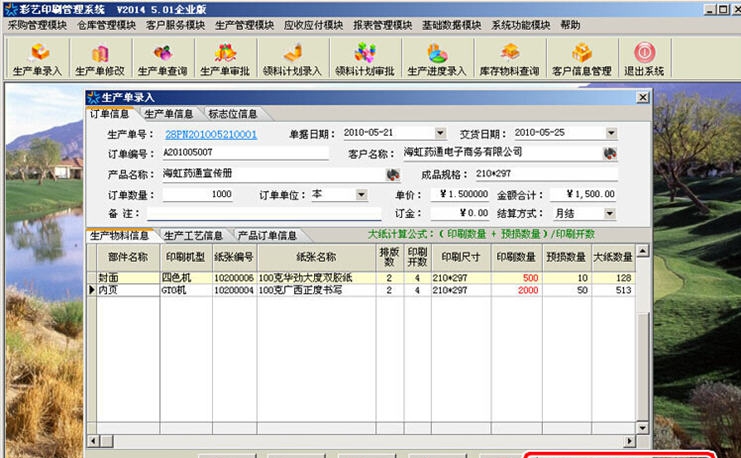Open 生产单修改 toolbar icon

(100, 59)
